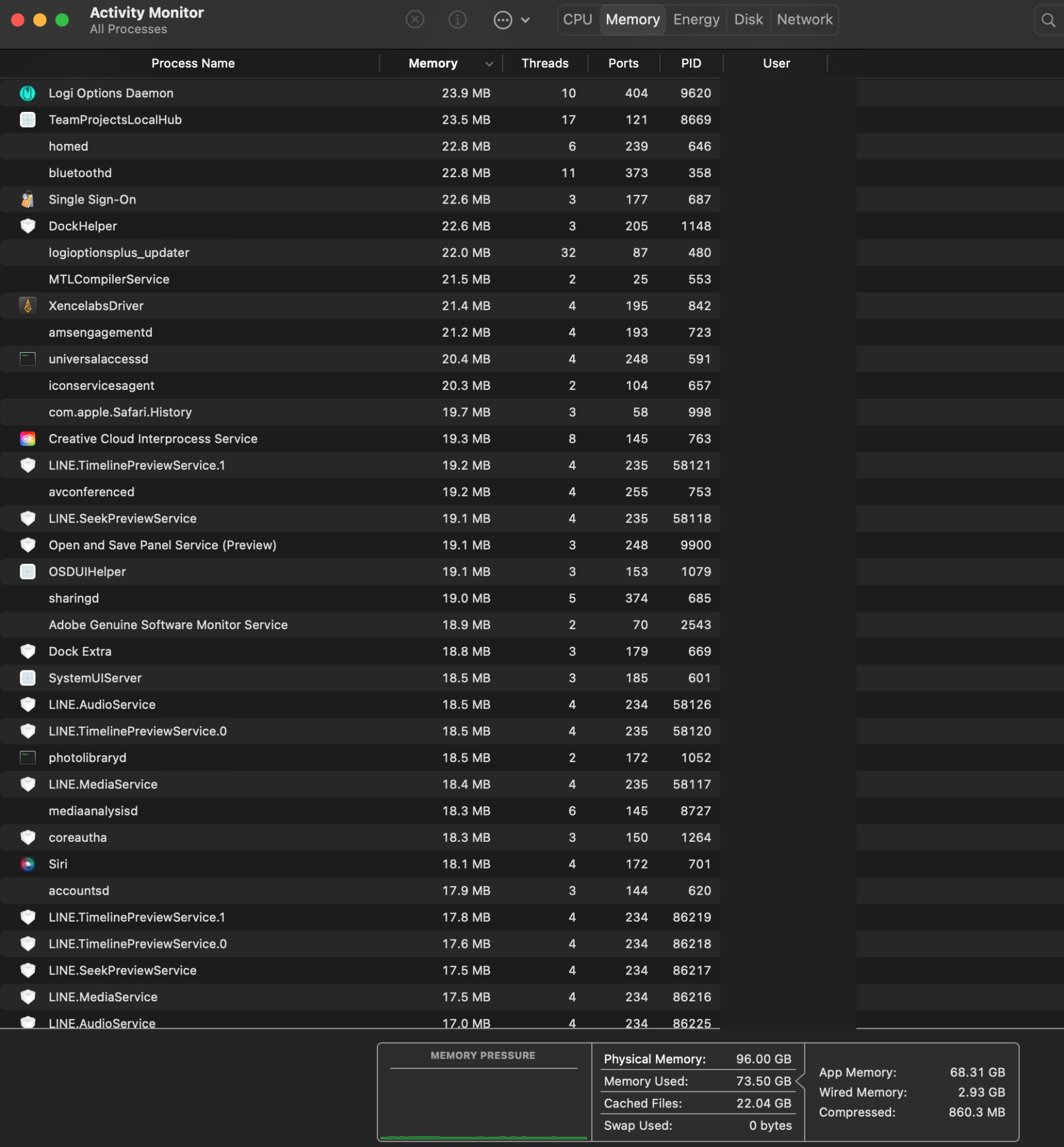Open the process Info (i) toolbar icon
The height and width of the screenshot is (1147, 1064).
[457, 19]
